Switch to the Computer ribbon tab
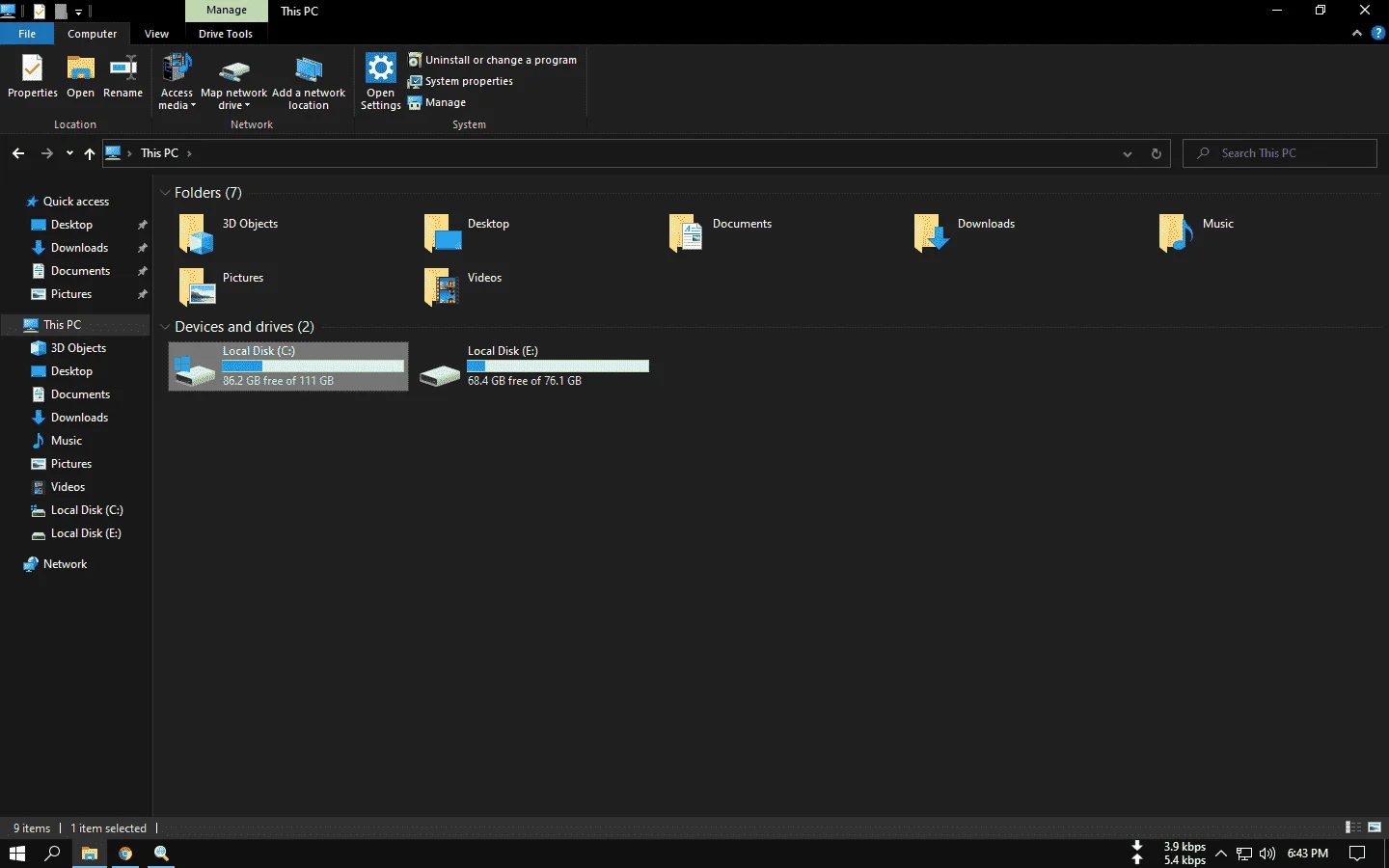 [92, 34]
